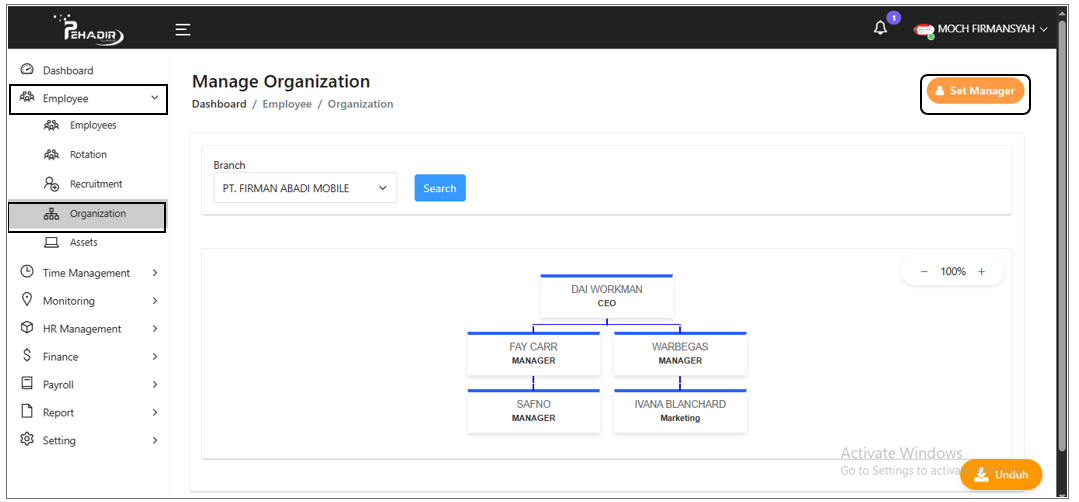Screen dimensions: 1079x502
Task: Select WARBEGAS manager node
Action: (x=680, y=353)
